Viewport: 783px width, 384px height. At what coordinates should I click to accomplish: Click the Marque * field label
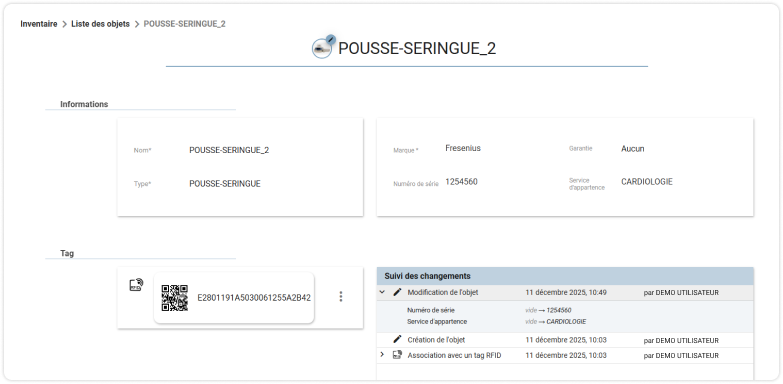pyautogui.click(x=405, y=150)
